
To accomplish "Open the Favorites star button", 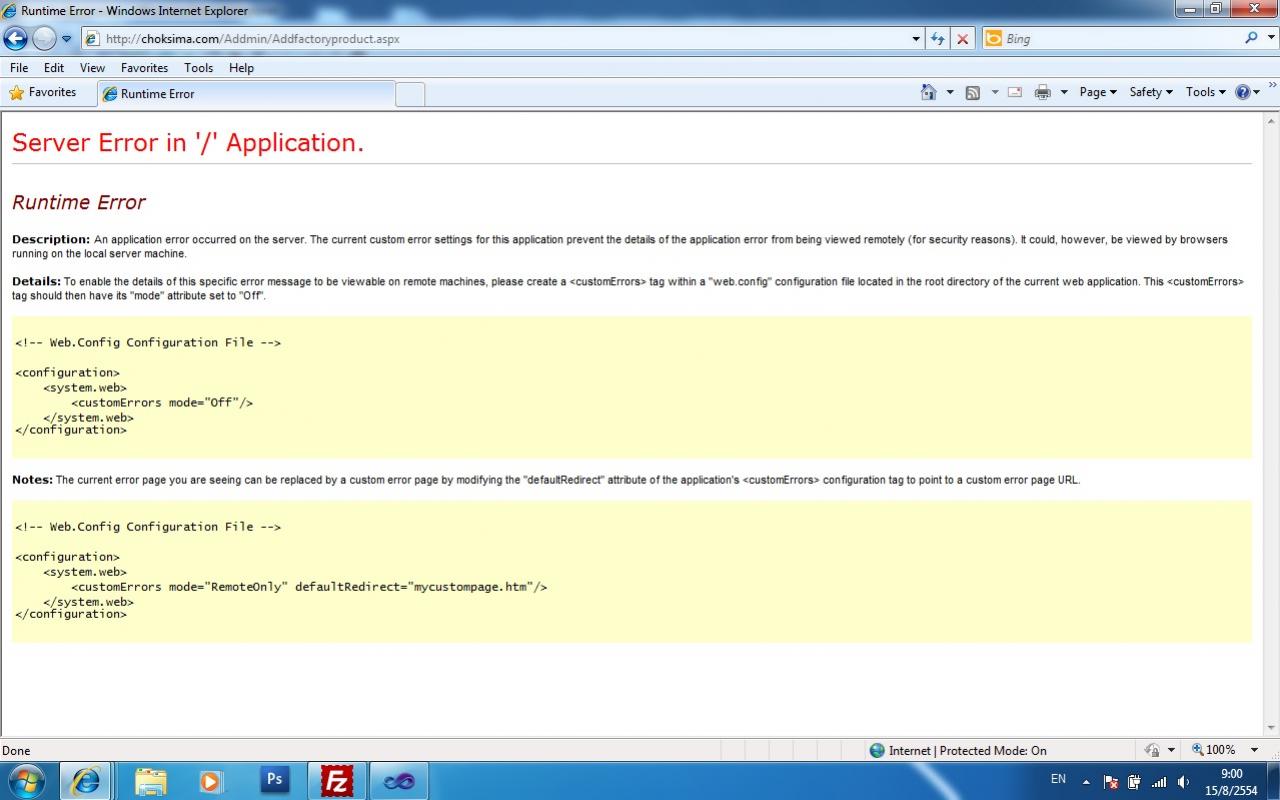I will [43, 92].
